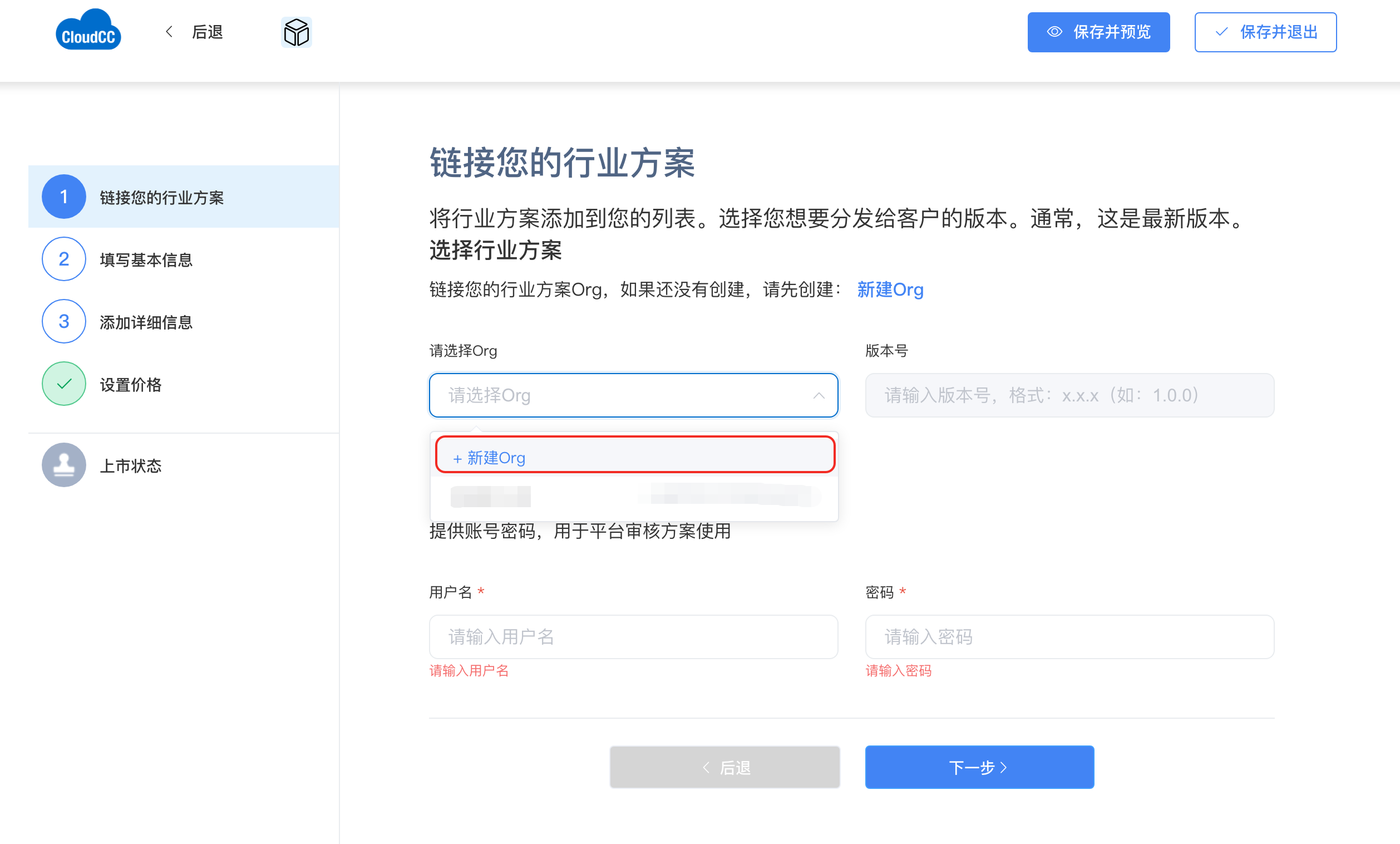Click the 3D cube package icon
Viewport: 1400px width, 844px height.
tap(296, 32)
